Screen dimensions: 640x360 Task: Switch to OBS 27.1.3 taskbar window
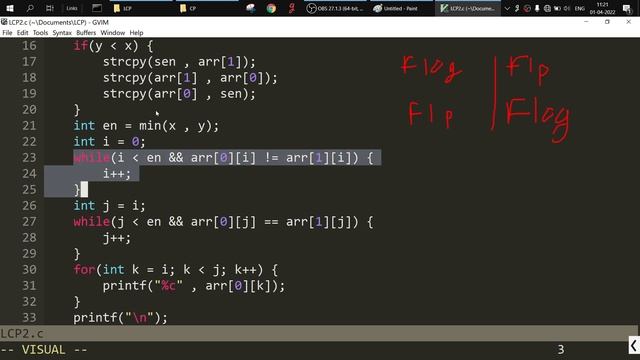point(336,8)
